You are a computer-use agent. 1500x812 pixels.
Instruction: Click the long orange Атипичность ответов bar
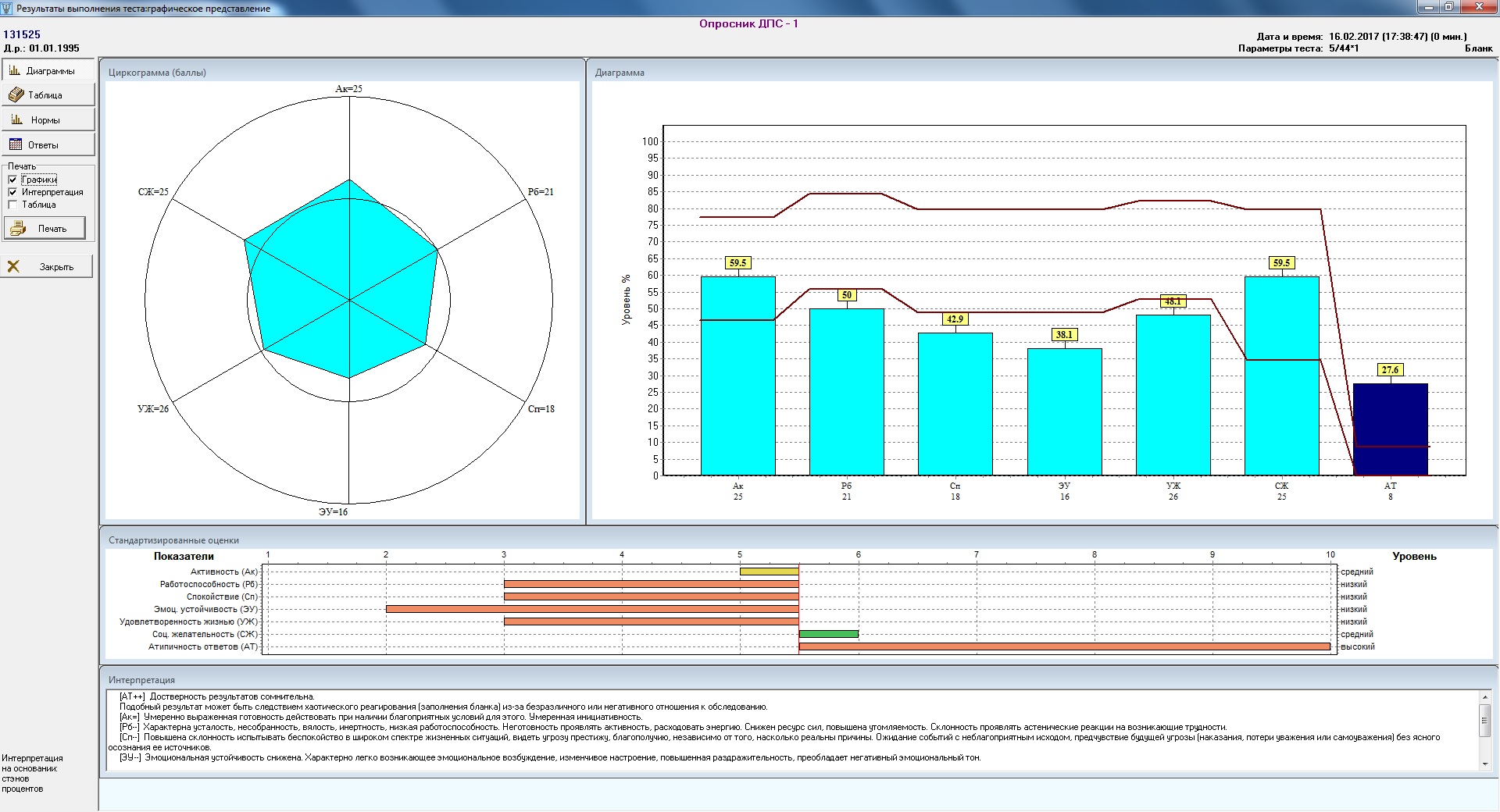click(x=1064, y=646)
